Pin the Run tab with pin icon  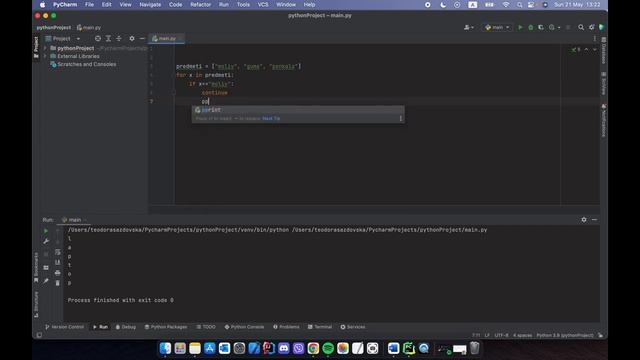tap(46, 280)
